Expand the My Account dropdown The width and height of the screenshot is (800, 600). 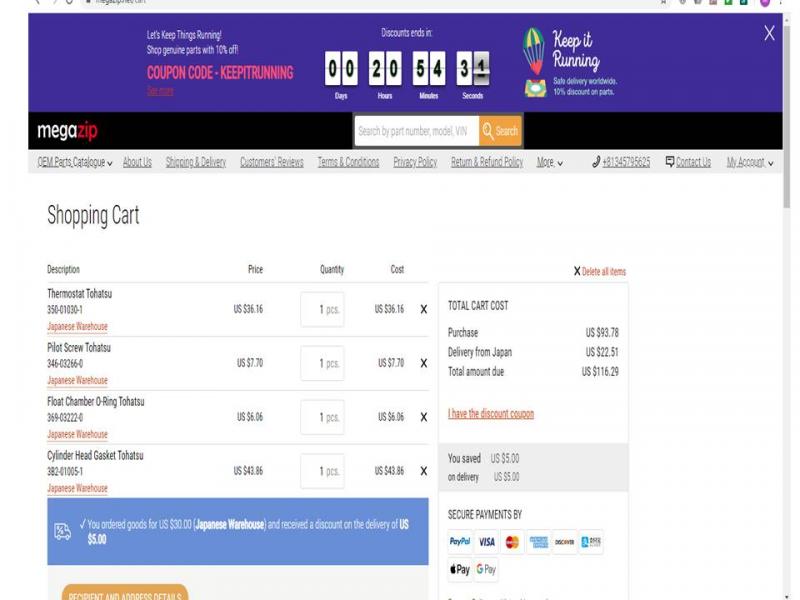(750, 162)
